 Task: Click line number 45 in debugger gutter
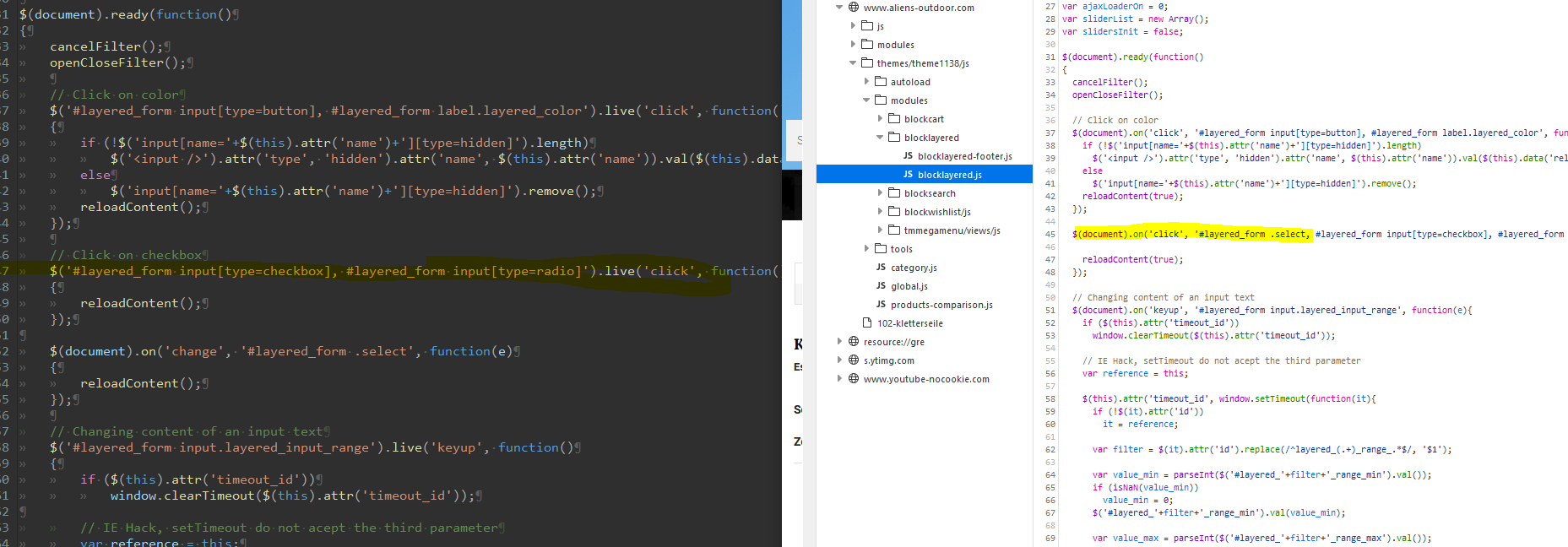tap(1050, 235)
